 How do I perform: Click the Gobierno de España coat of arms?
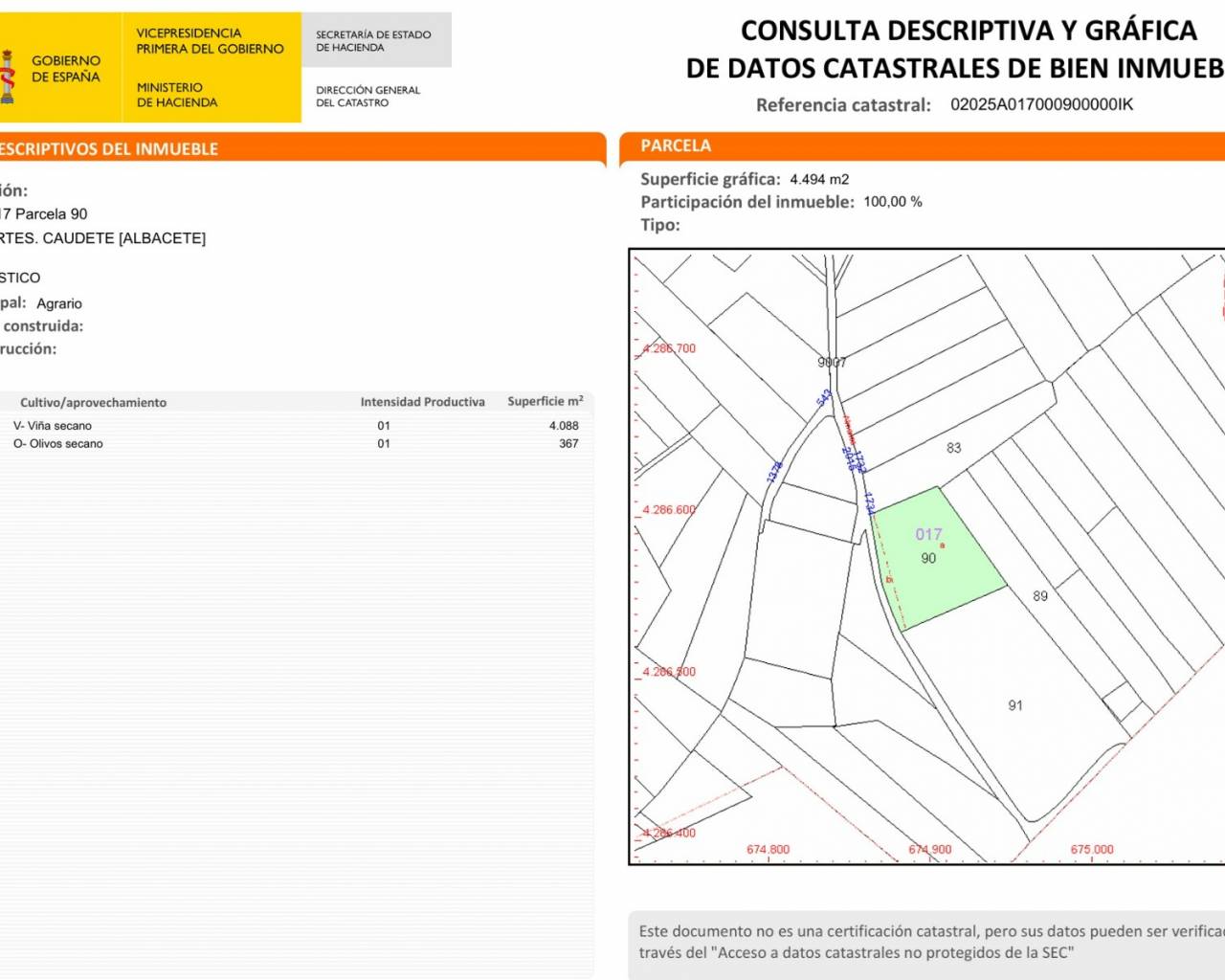click(x=8, y=77)
